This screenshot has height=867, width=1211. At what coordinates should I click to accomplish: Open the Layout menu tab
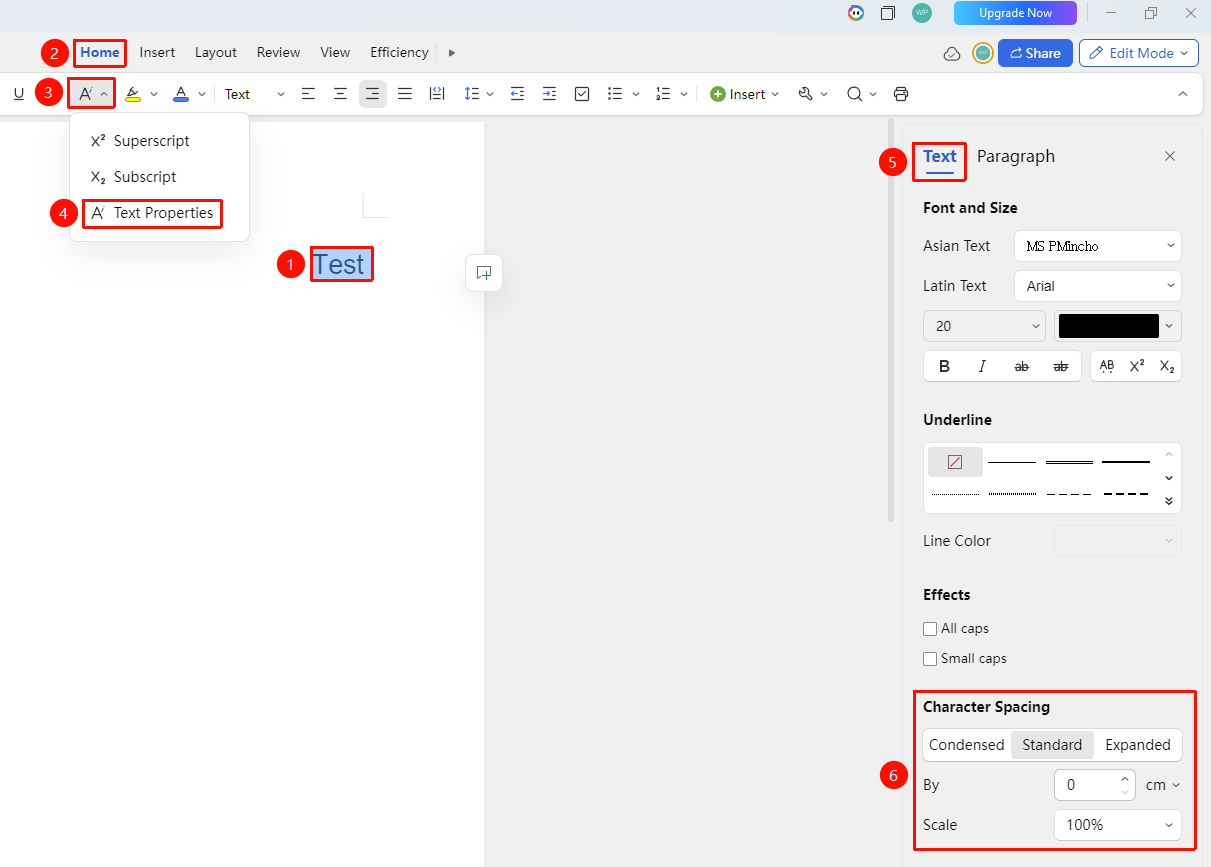216,53
